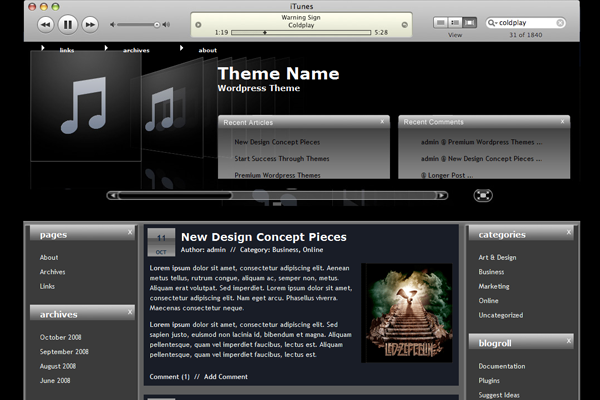Click the Theme Name site title

279,73
